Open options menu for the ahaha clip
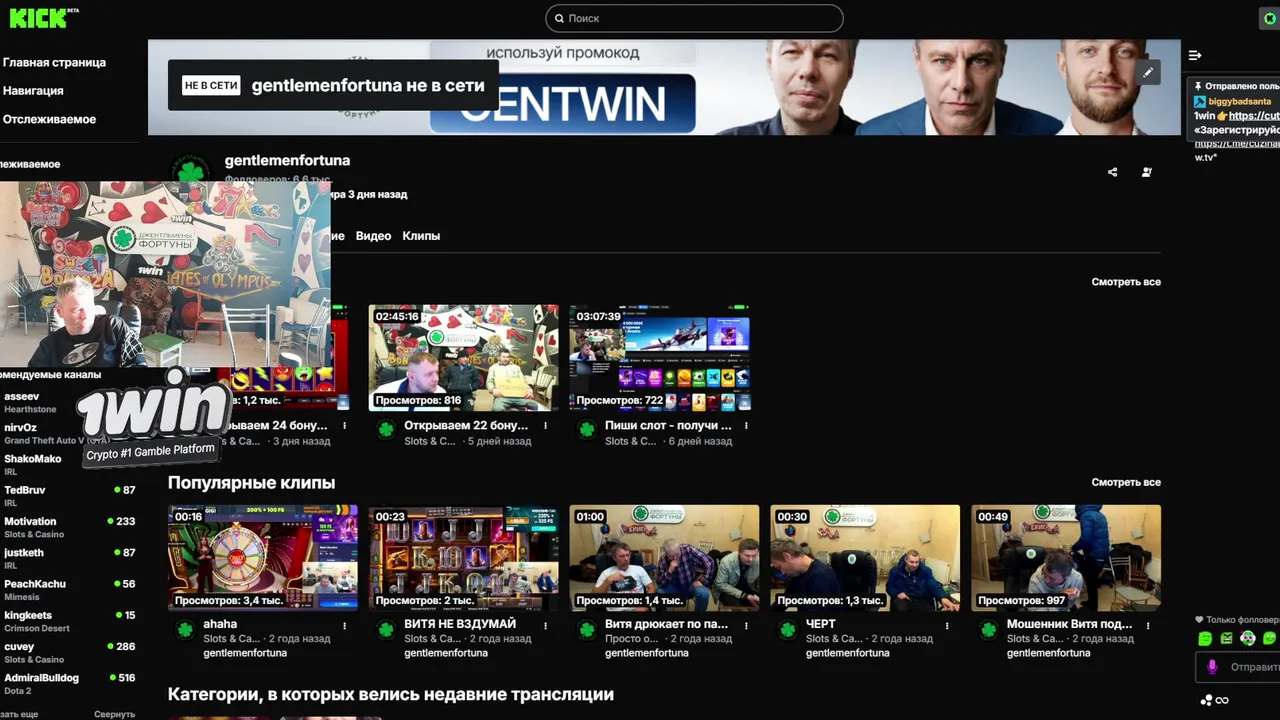This screenshot has width=1280, height=720. tap(344, 625)
